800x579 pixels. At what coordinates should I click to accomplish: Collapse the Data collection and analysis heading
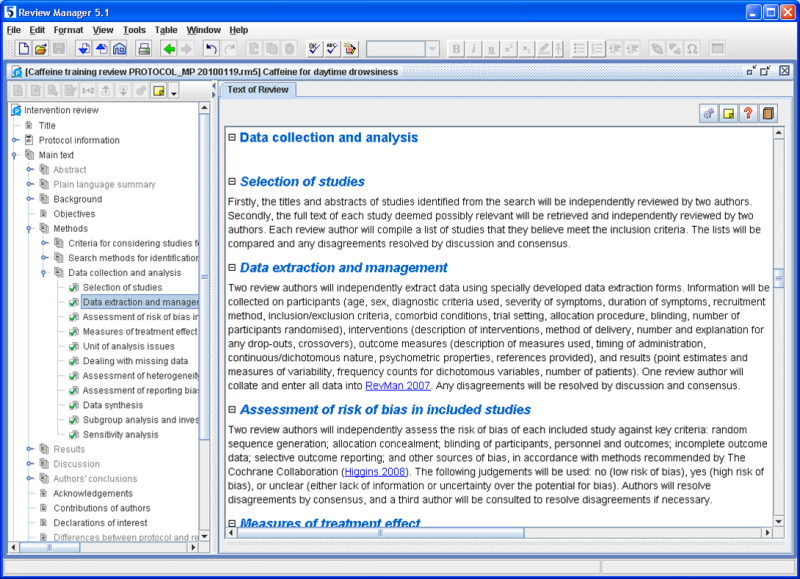[x=232, y=138]
